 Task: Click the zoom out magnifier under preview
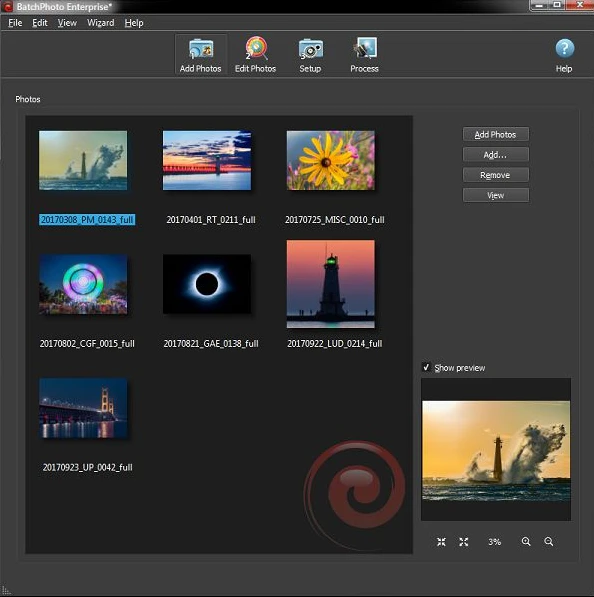coord(548,541)
